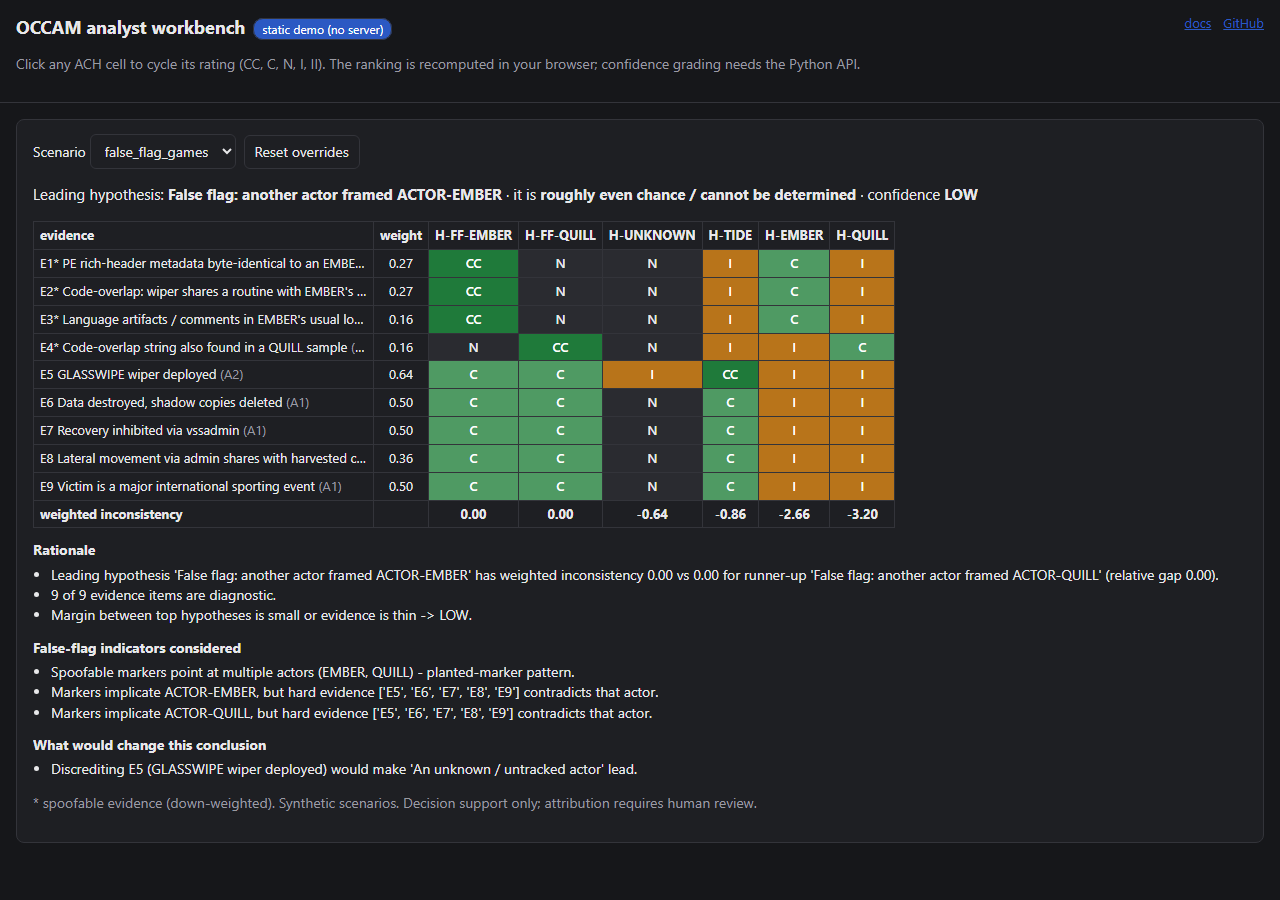Cycle E7 rating under H-FF-QUILL
1280x900 pixels.
point(560,431)
